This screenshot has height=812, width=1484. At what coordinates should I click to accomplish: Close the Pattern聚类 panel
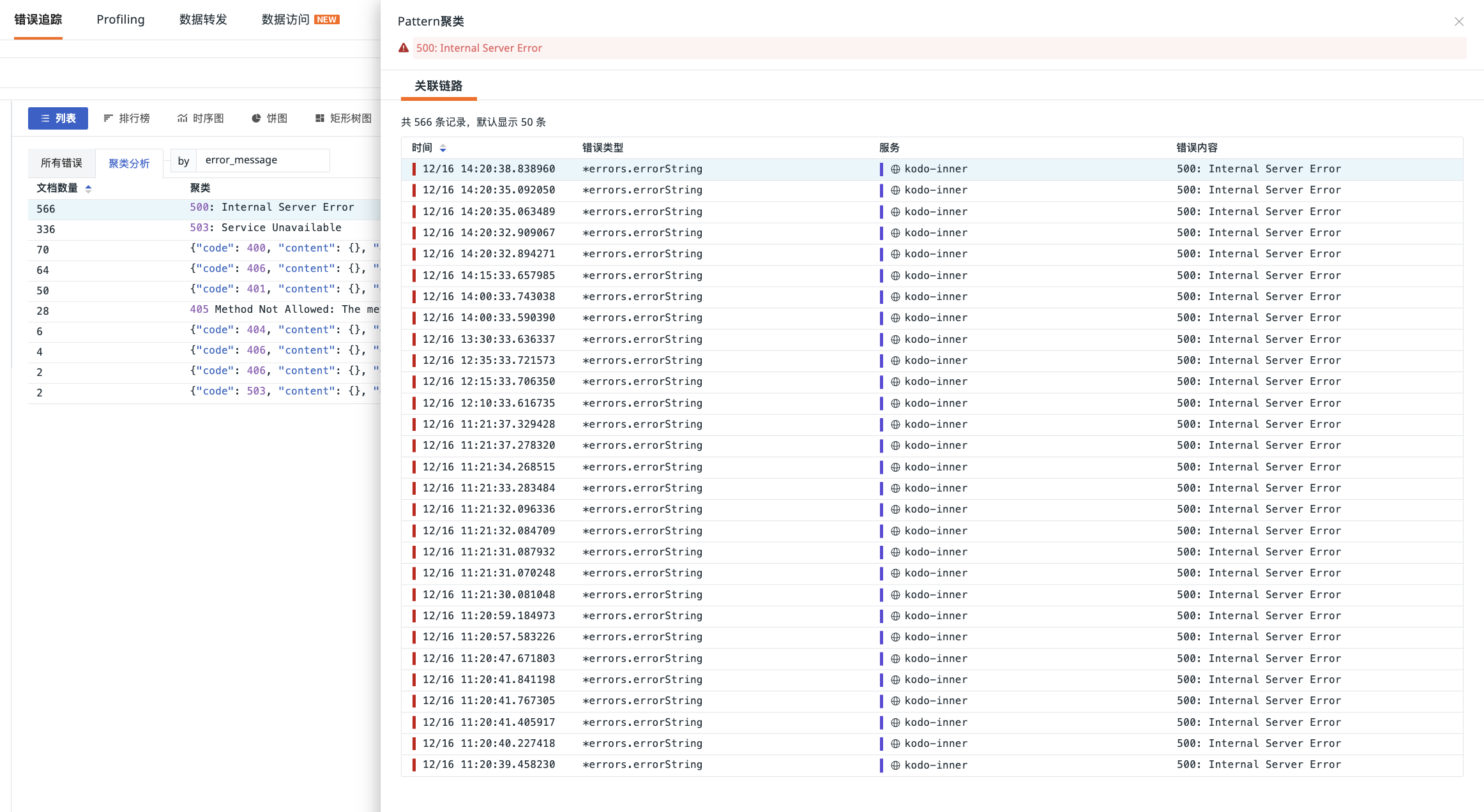pos(1459,22)
